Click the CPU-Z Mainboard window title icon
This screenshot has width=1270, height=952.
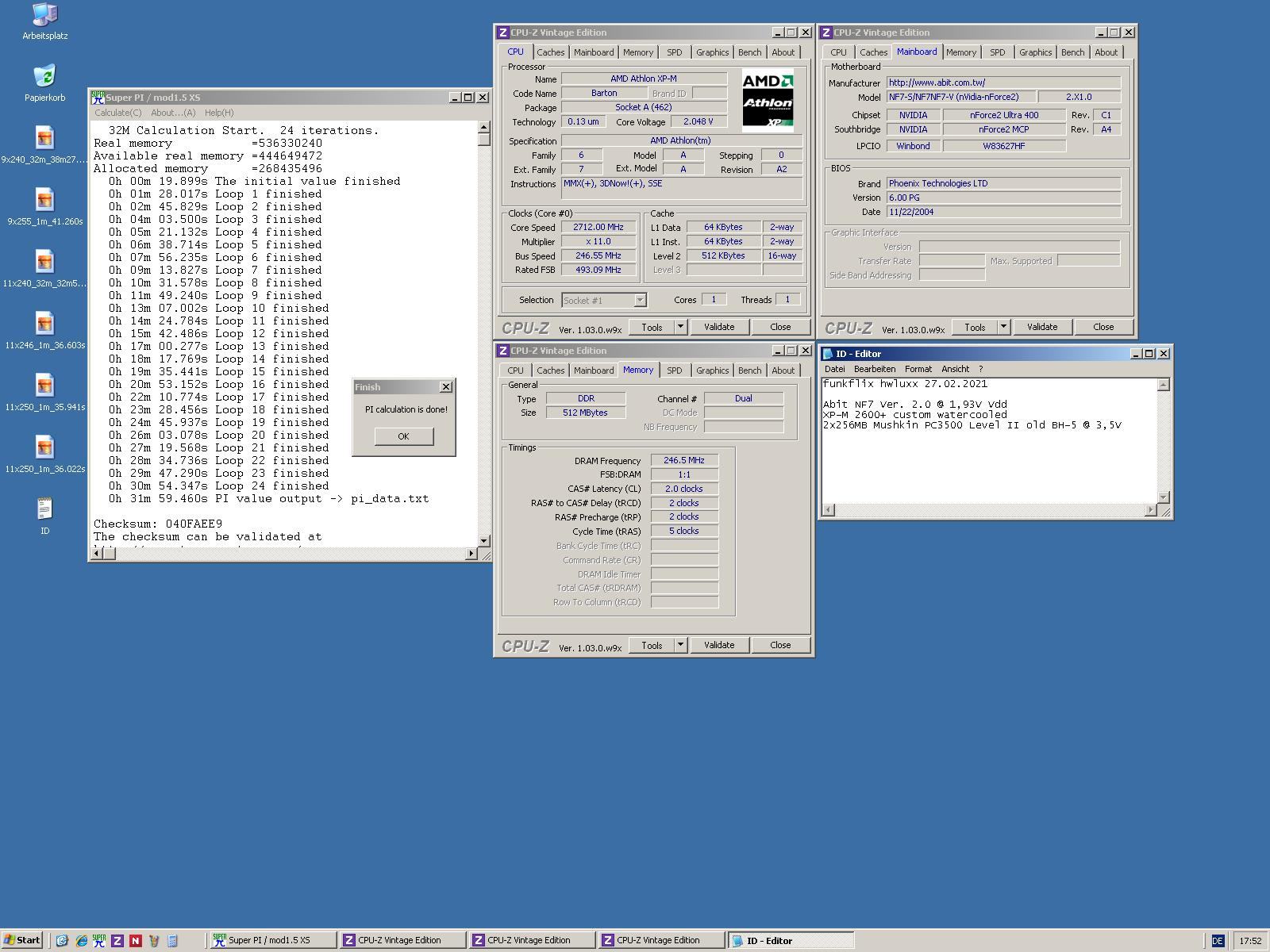point(826,33)
